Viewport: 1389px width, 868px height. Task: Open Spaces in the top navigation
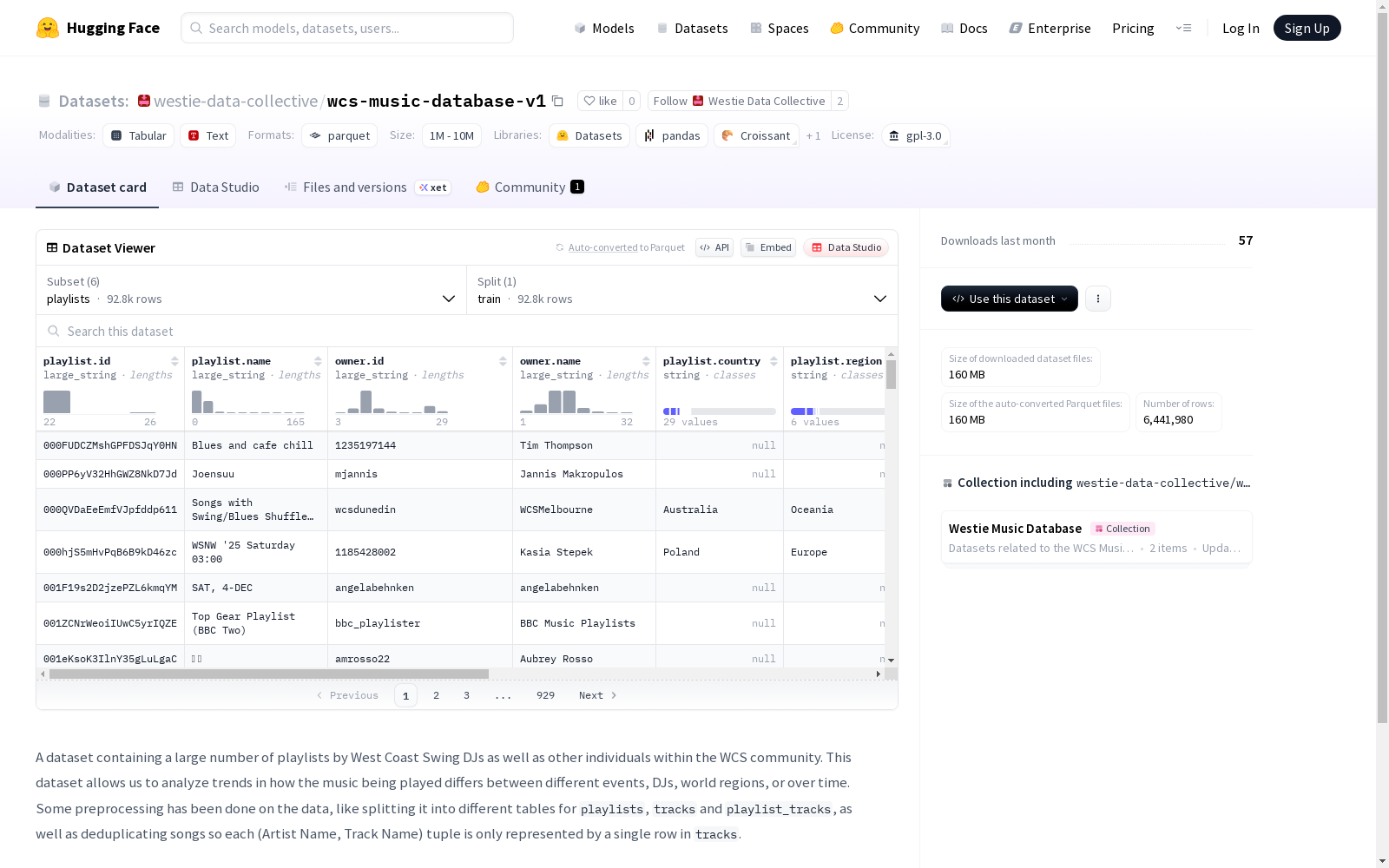click(x=780, y=28)
